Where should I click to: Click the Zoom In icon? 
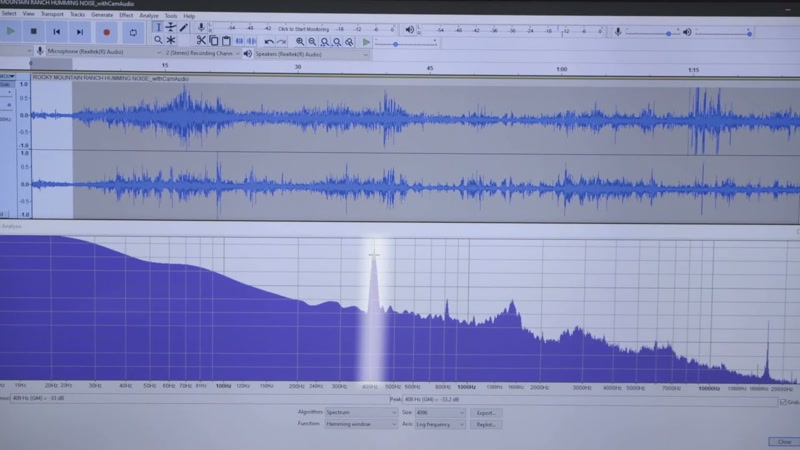[300, 42]
